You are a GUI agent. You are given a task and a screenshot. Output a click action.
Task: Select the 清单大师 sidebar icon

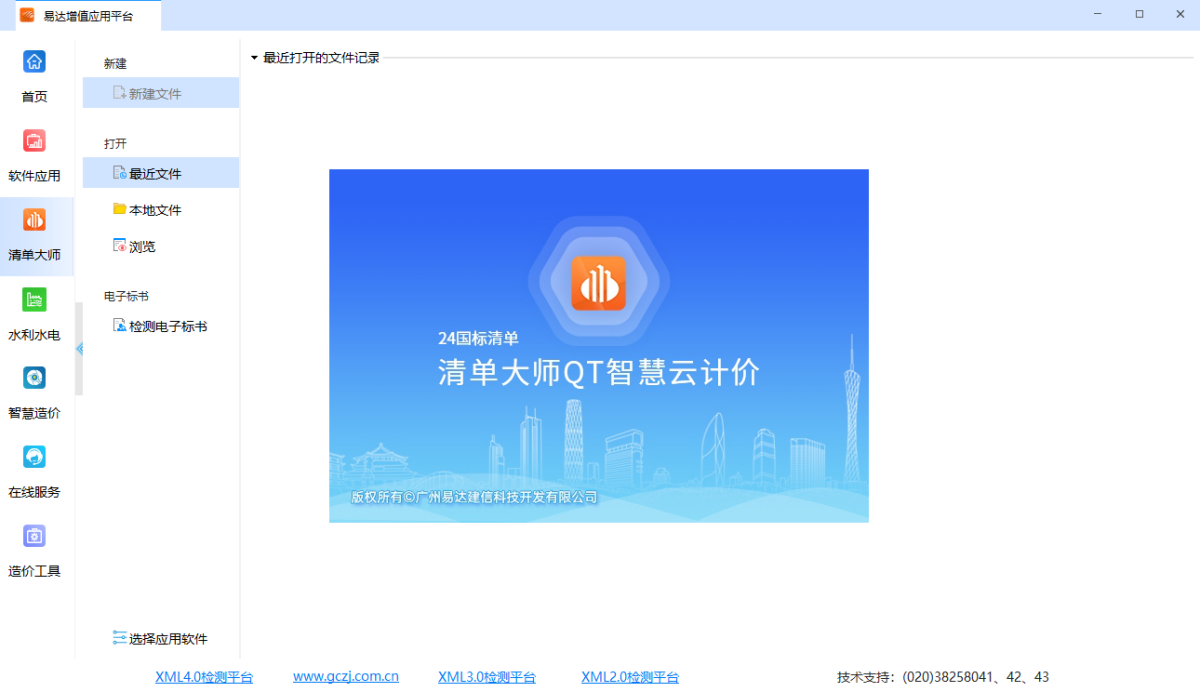[34, 220]
